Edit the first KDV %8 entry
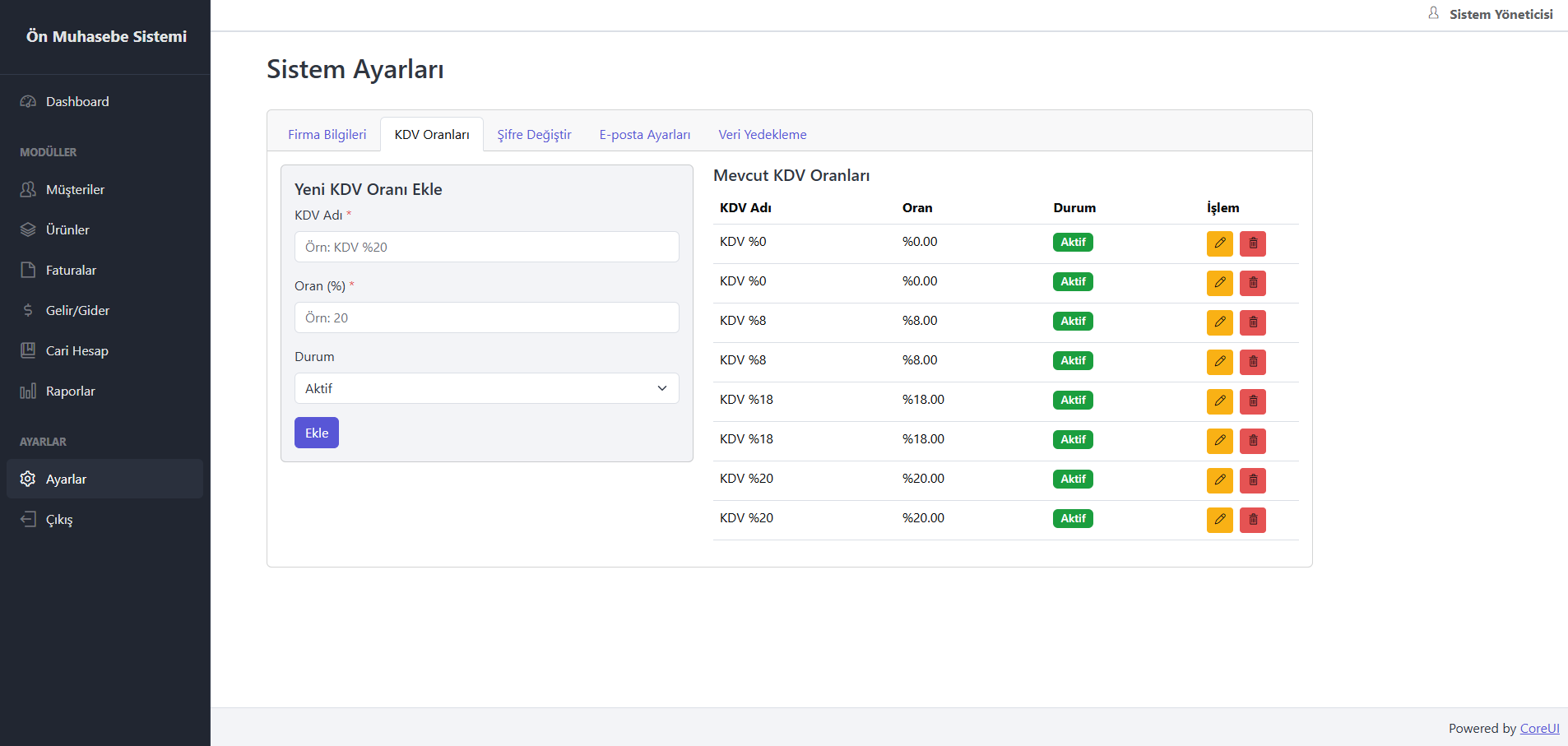 pyautogui.click(x=1219, y=322)
